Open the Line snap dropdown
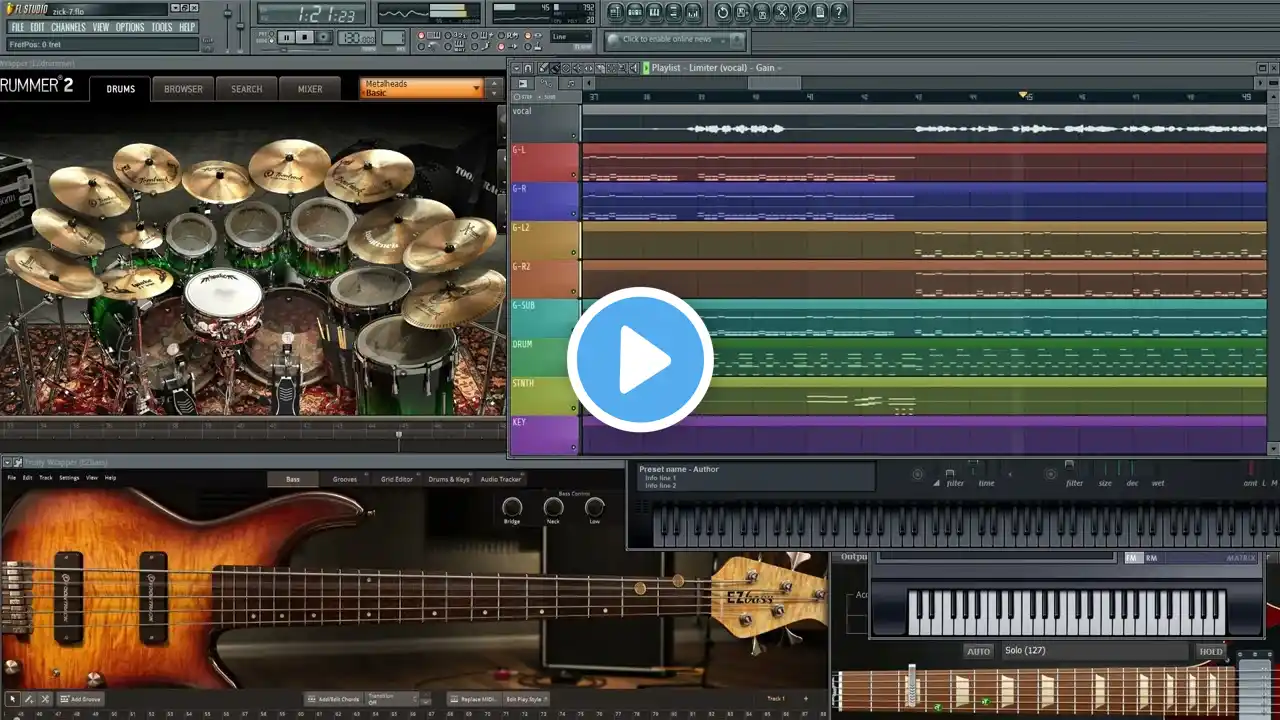Image resolution: width=1280 pixels, height=720 pixels. [571, 37]
